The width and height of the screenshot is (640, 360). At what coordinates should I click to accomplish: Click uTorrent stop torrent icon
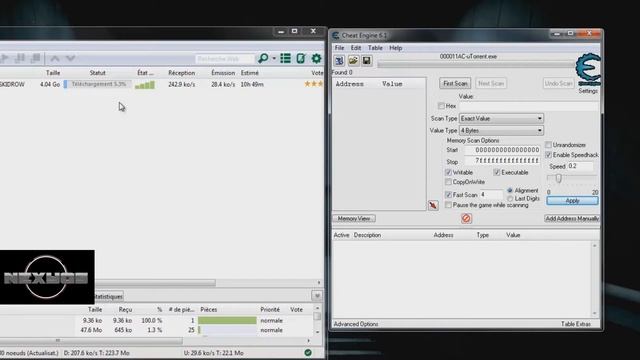(36, 58)
